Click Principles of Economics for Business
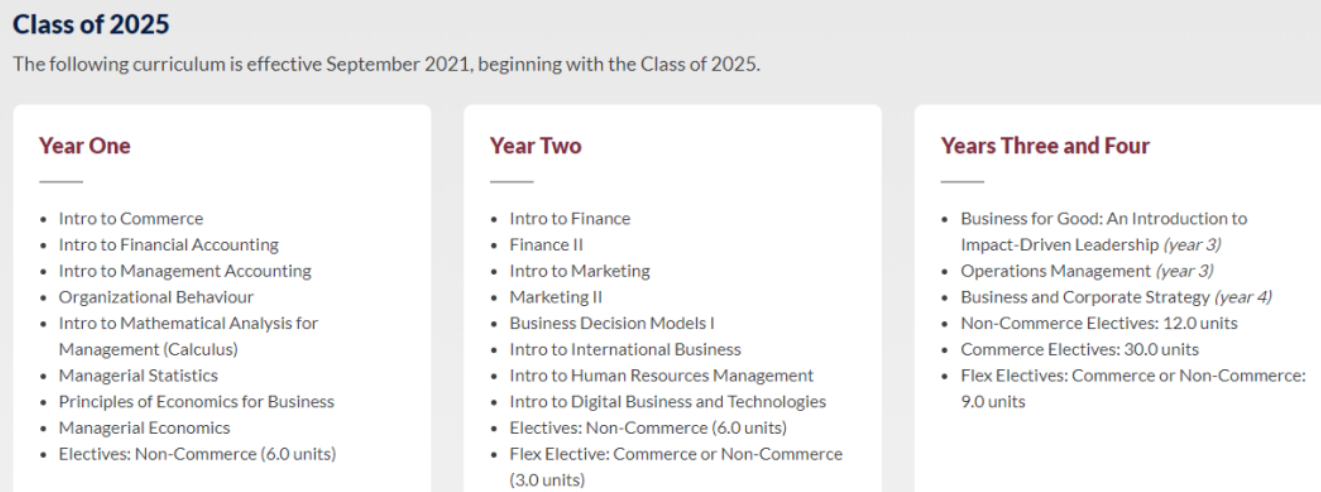 [196, 402]
